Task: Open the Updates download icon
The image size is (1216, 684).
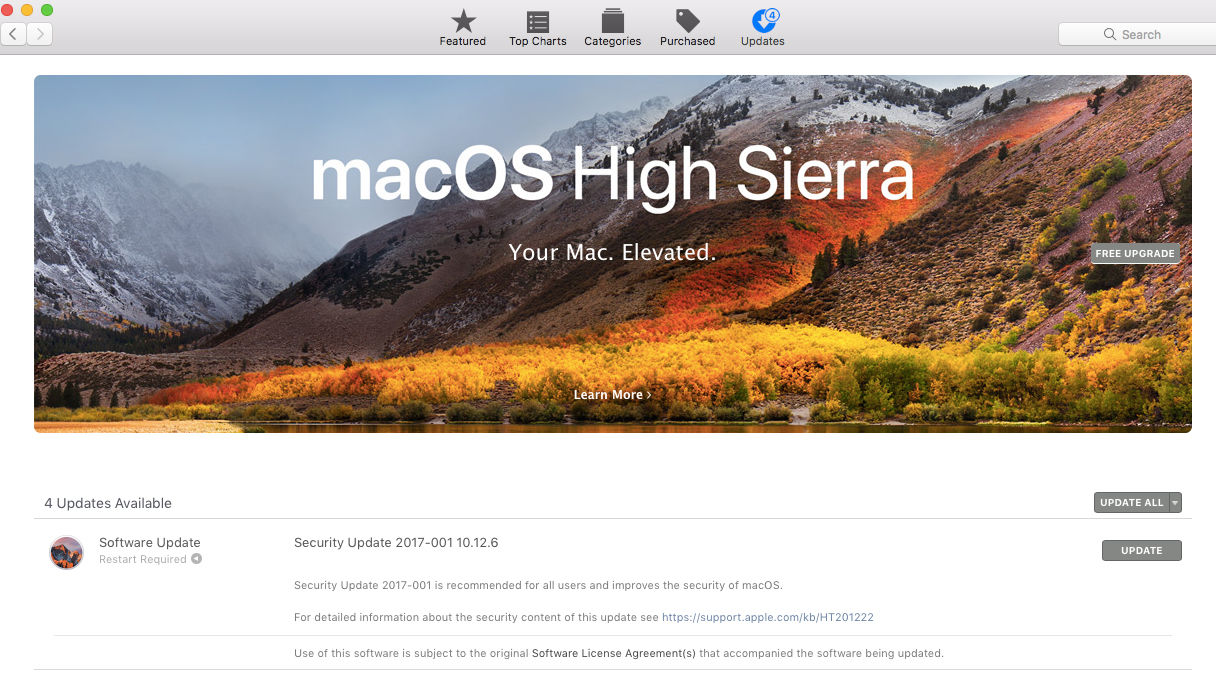Action: (763, 21)
